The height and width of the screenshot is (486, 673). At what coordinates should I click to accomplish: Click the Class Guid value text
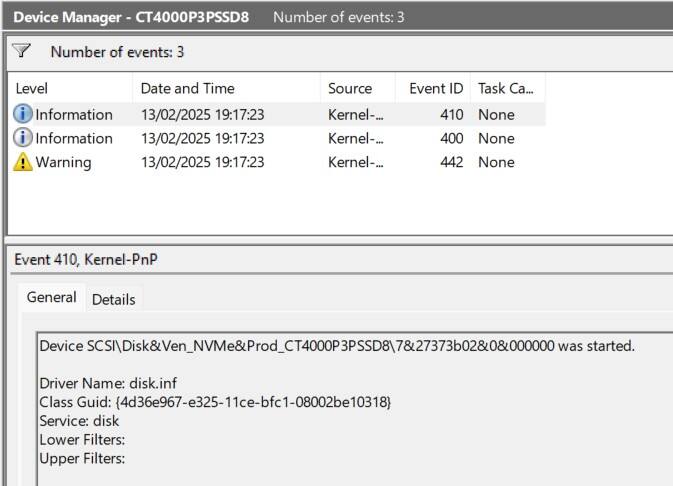[x=253, y=402]
